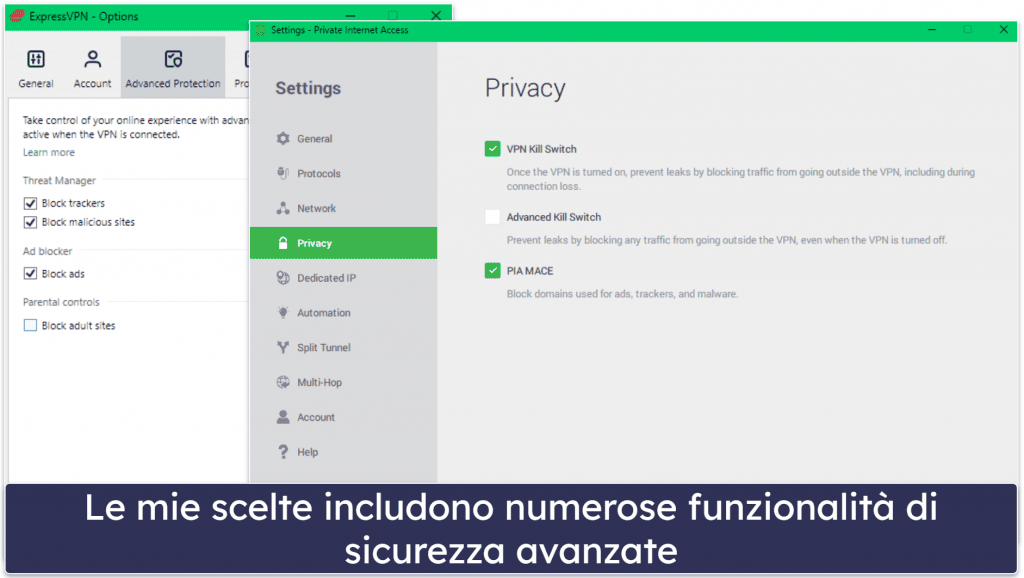
Task: Click the Network nodes icon in PIA sidebar
Action: [x=283, y=208]
